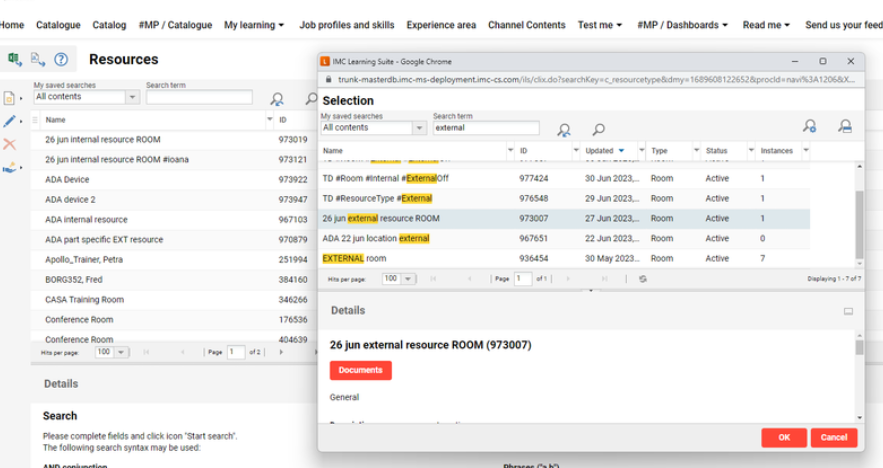Select BORG352, Fred row
Viewport: 883px width, 468px height.
[175, 279]
